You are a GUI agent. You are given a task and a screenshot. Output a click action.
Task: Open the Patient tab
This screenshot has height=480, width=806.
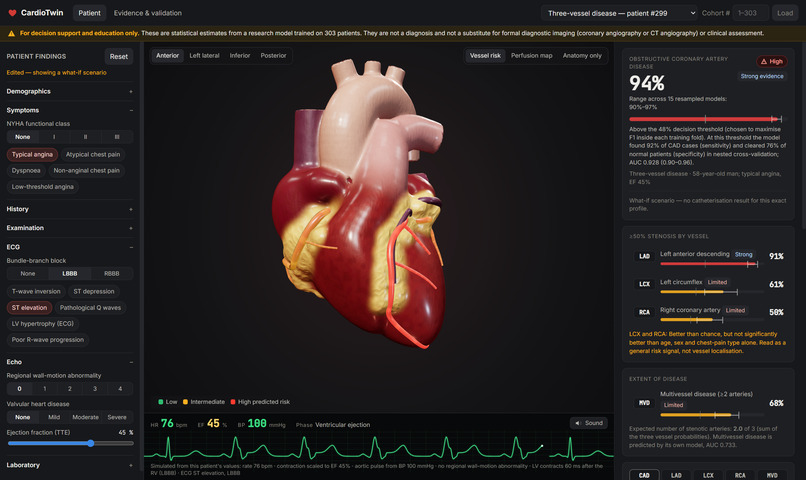point(89,13)
